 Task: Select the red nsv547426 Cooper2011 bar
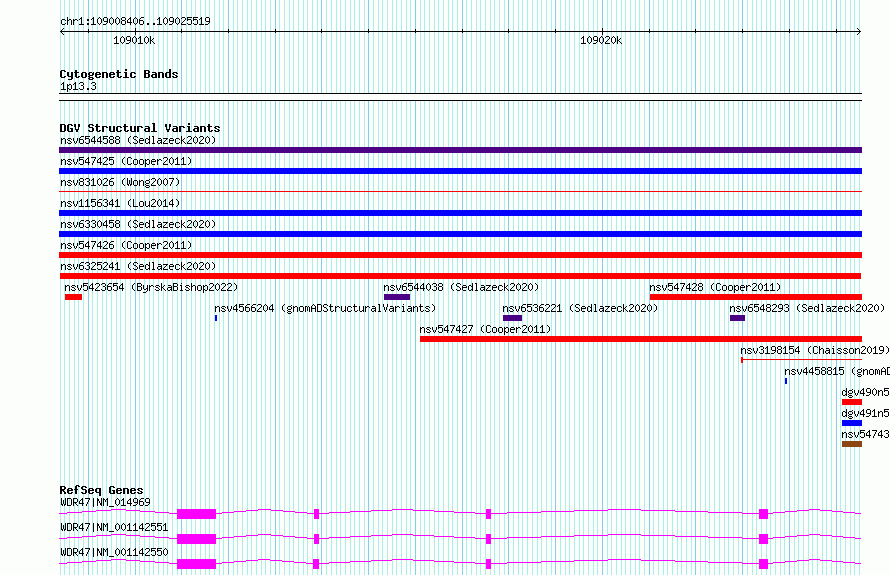[460, 255]
